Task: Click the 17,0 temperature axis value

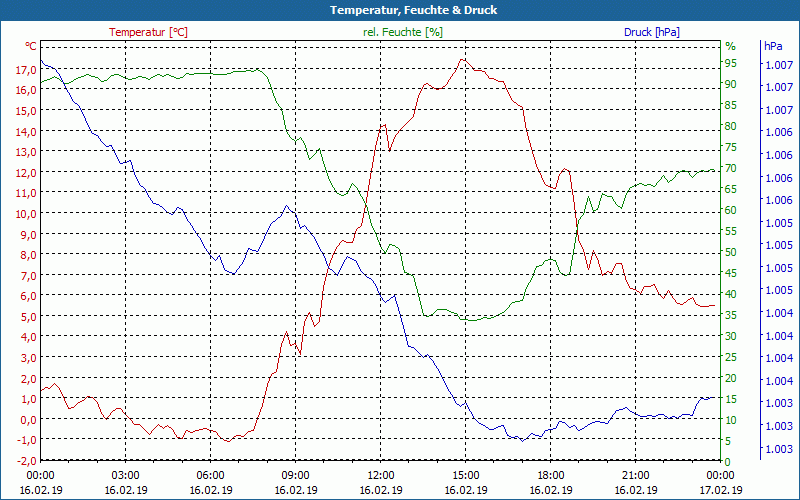Action: click(x=26, y=70)
